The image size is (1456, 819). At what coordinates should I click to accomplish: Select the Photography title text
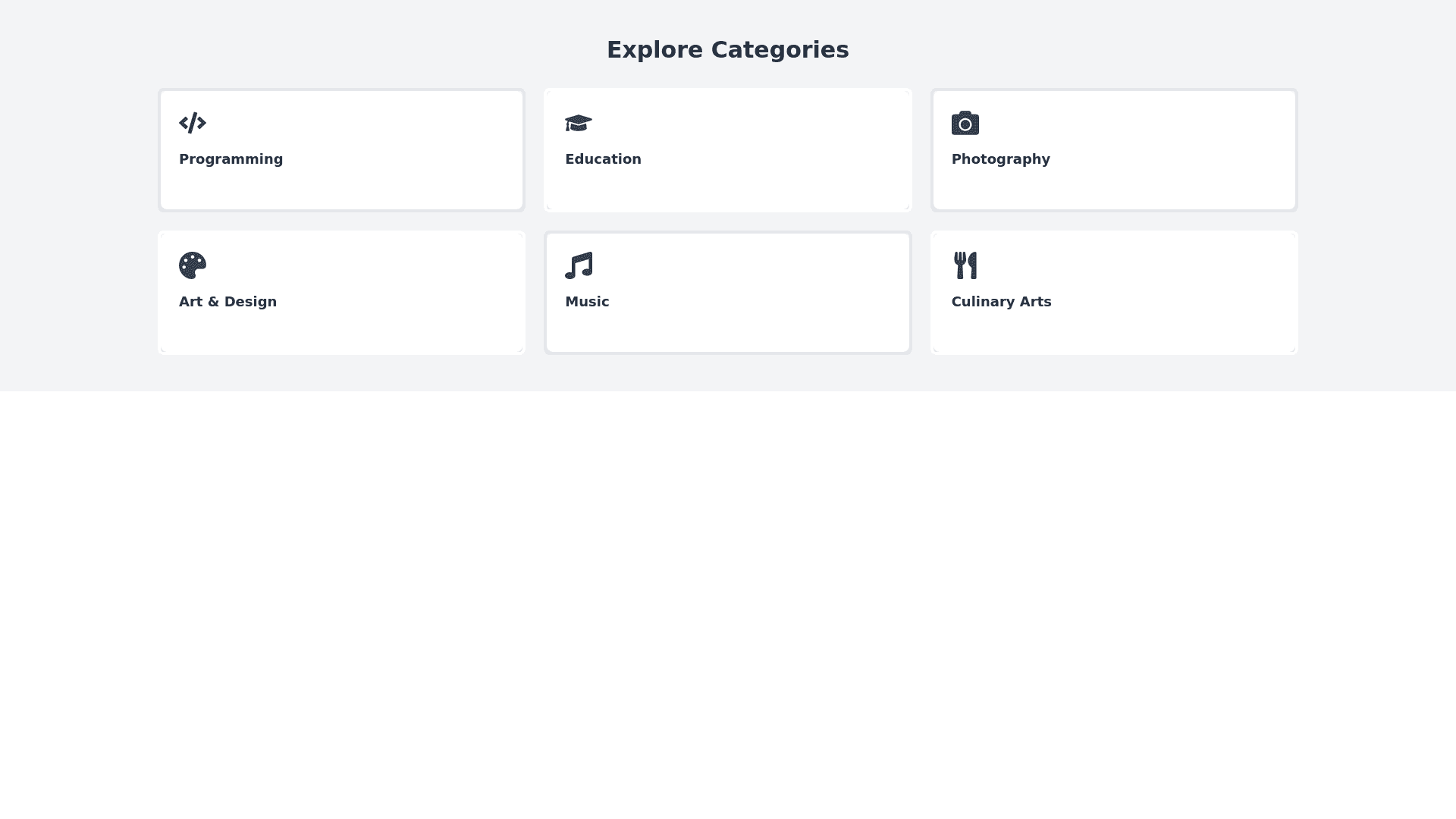pyautogui.click(x=1000, y=159)
